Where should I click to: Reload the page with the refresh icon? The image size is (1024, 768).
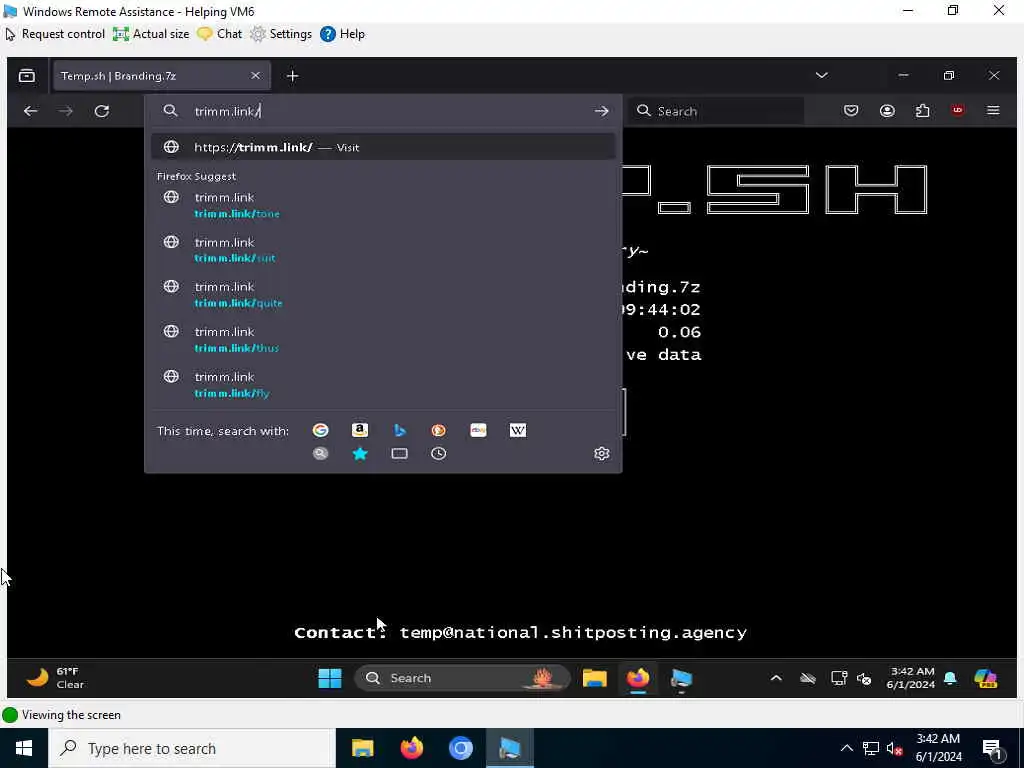102,111
